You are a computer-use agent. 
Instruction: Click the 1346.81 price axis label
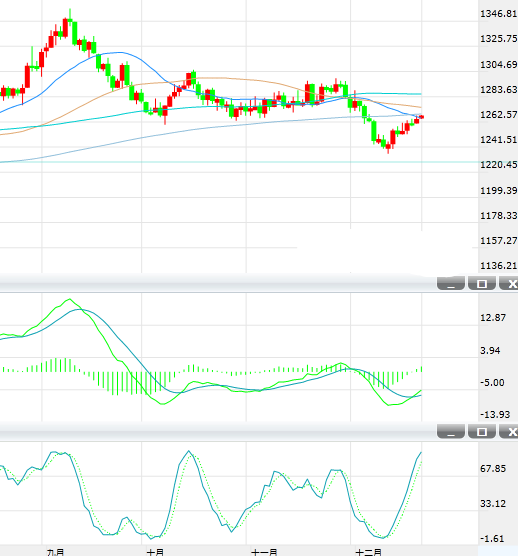tap(498, 14)
